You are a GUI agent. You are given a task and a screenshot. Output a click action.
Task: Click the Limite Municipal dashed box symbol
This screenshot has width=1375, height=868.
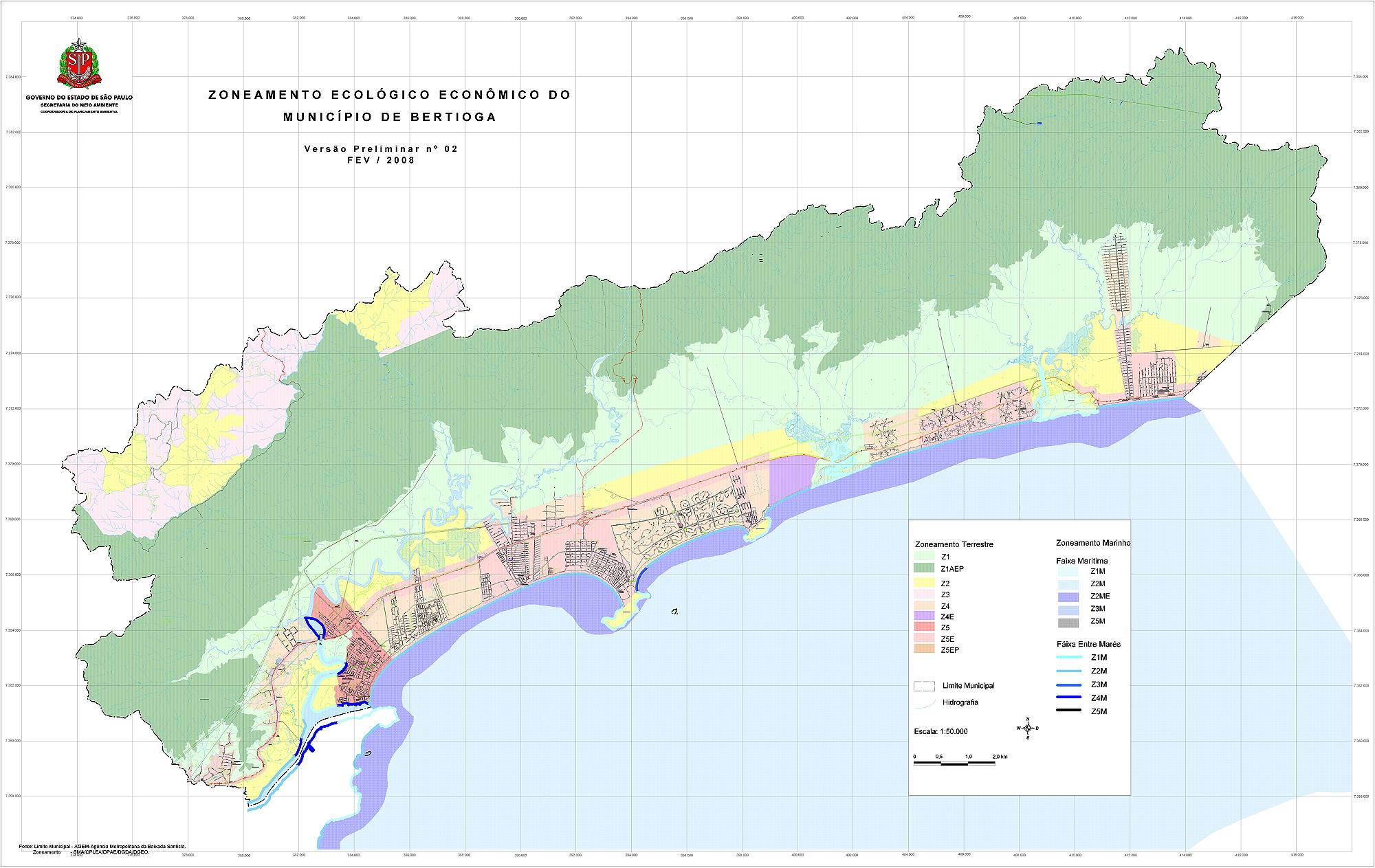point(924,686)
